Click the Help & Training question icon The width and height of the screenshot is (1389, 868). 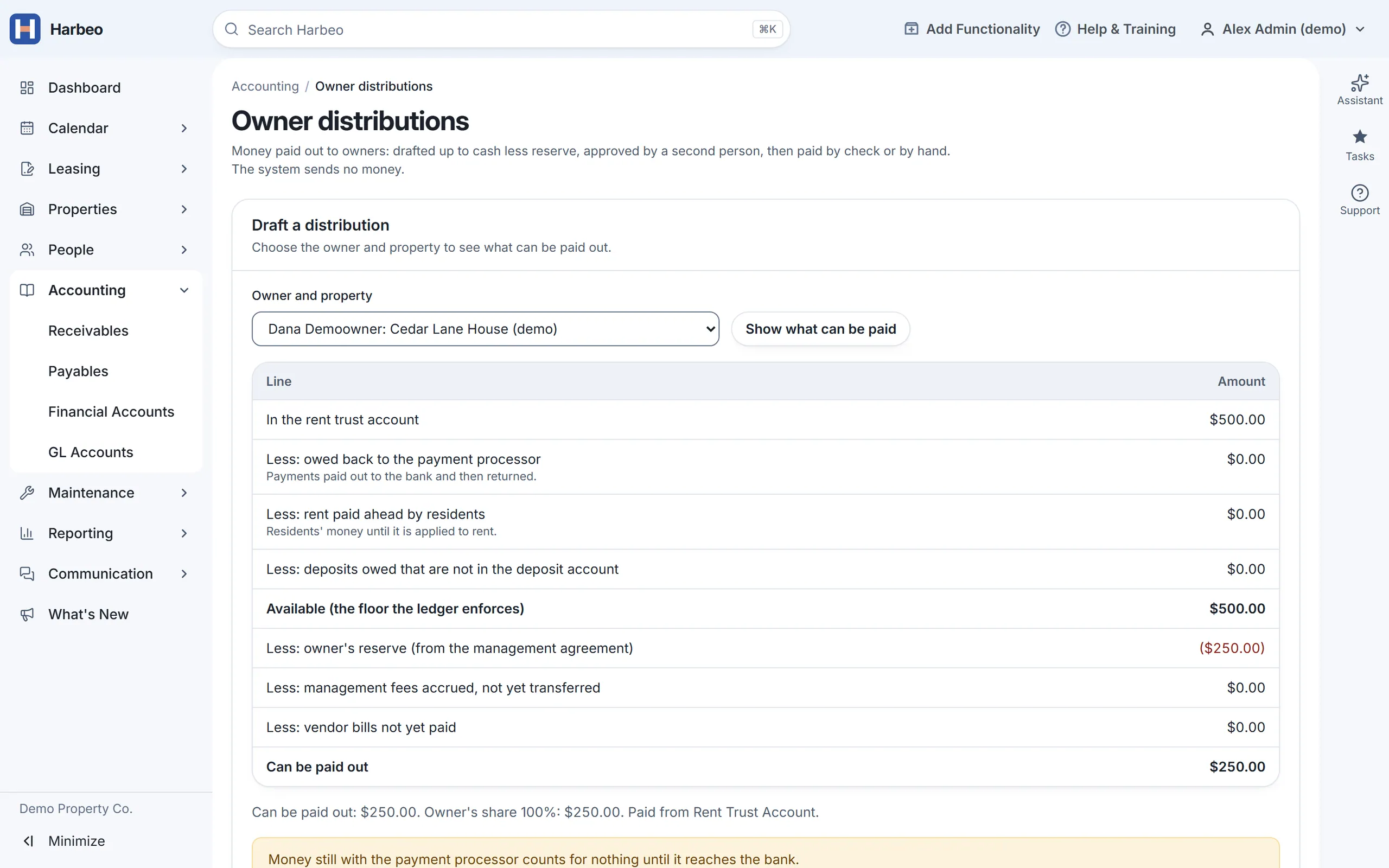tap(1062, 29)
